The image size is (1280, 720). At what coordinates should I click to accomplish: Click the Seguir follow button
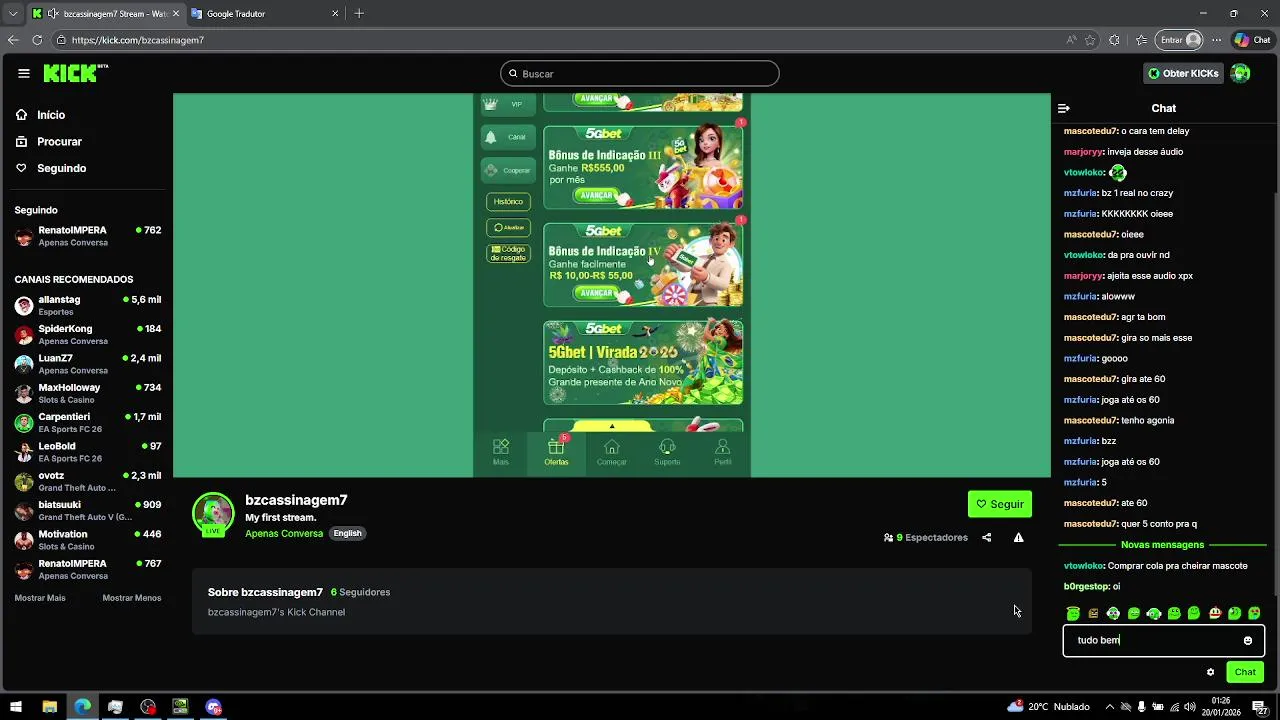(1000, 504)
